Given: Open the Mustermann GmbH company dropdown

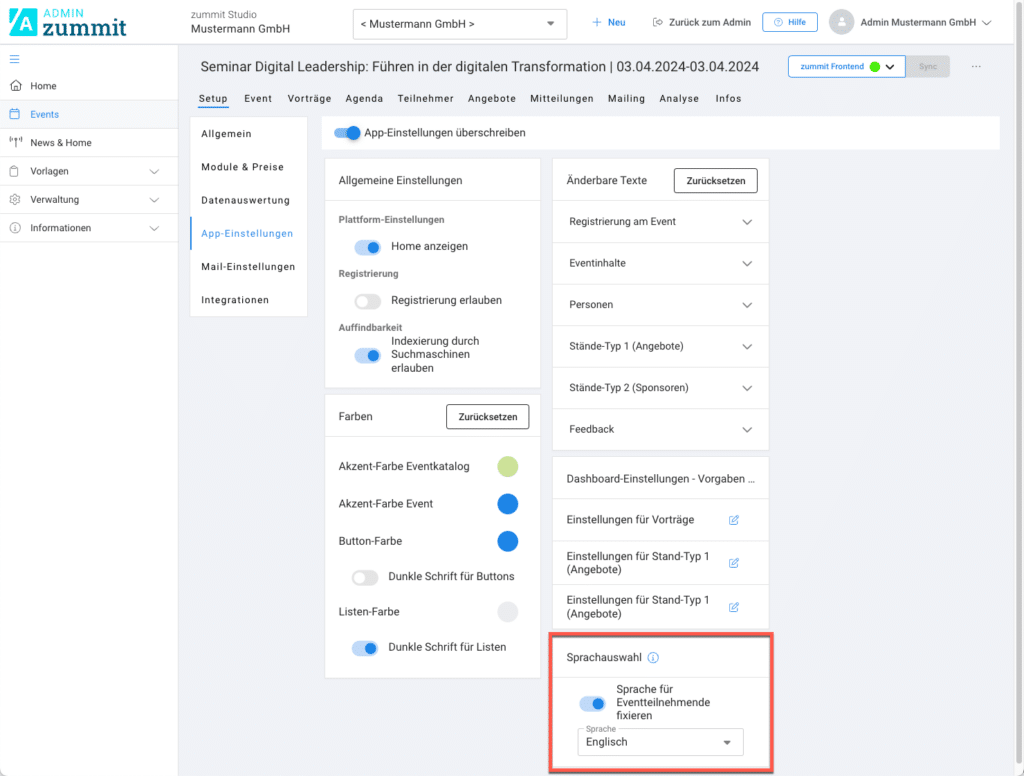Looking at the screenshot, I should coord(459,23).
